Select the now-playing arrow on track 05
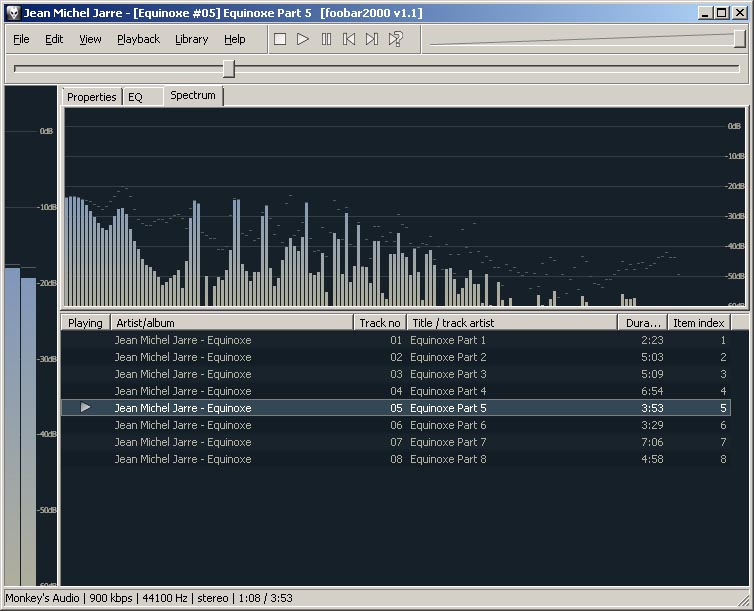Viewport: 754px width, 611px height. (85, 408)
